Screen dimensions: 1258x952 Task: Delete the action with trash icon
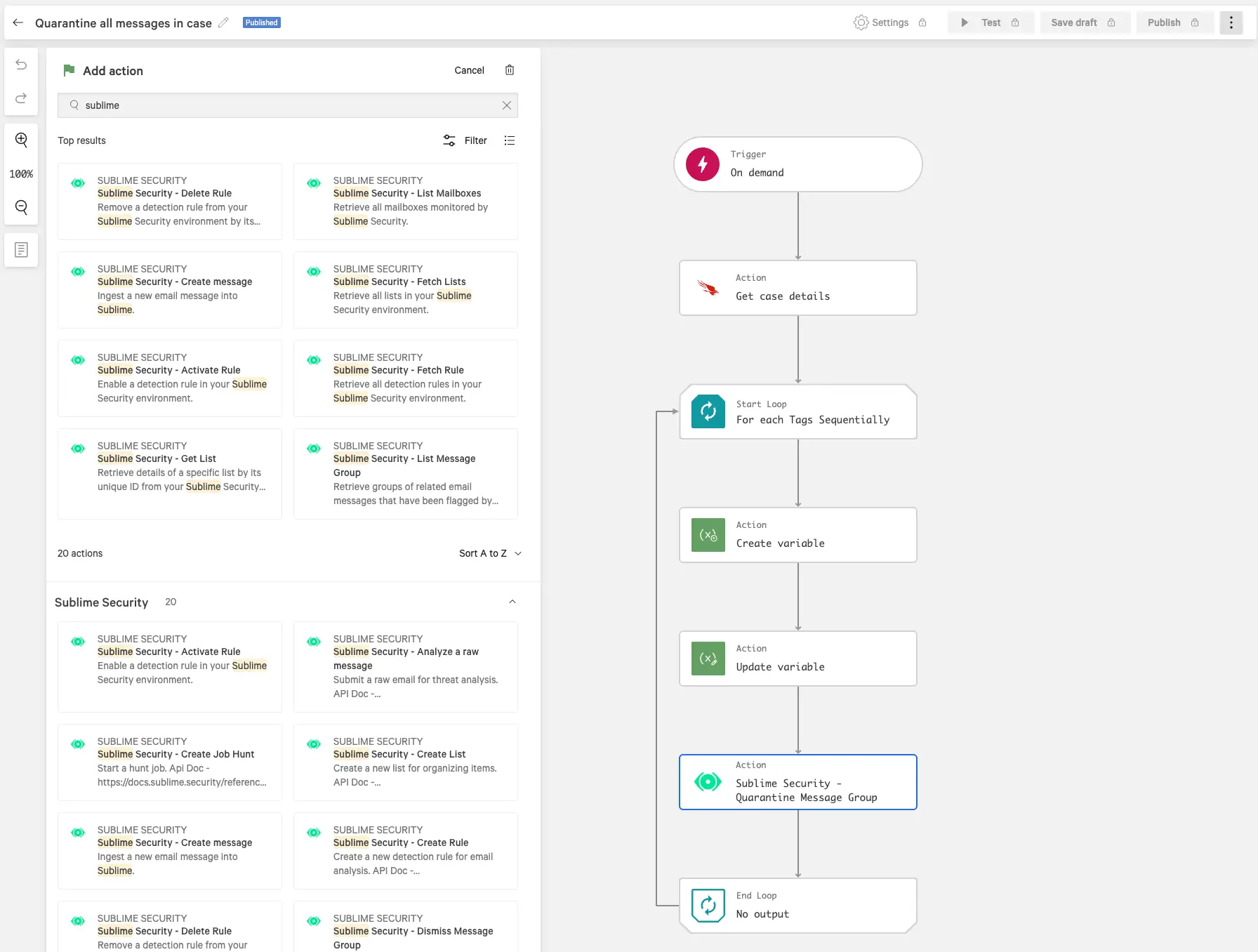(x=510, y=70)
